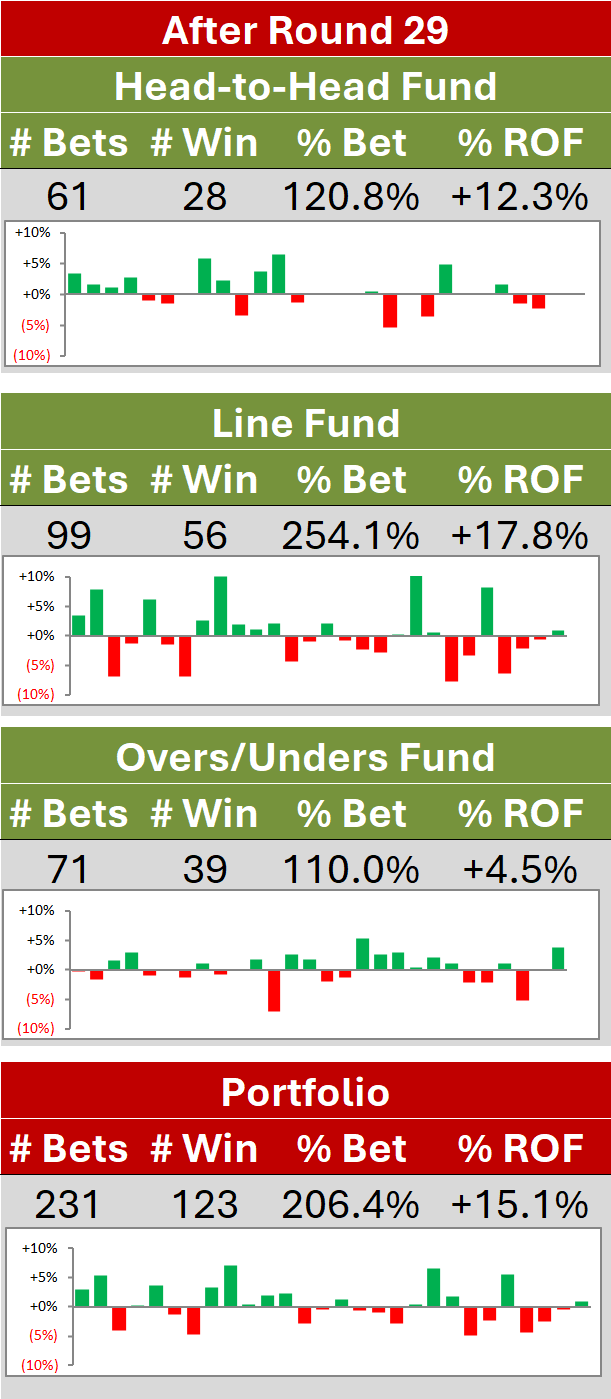Select the Line Fund 254.1% bet value
Viewport: 611px width, 1399px height.
click(350, 536)
